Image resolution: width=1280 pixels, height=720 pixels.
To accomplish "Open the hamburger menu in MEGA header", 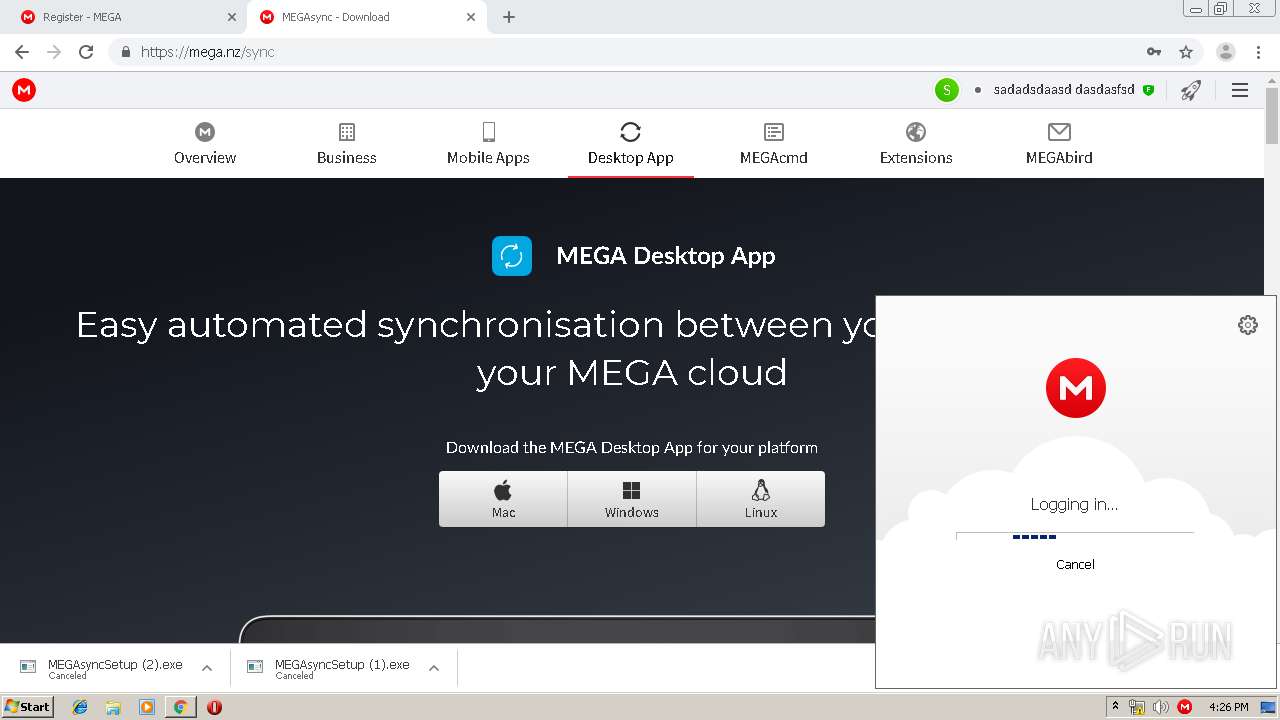I will click(1240, 90).
